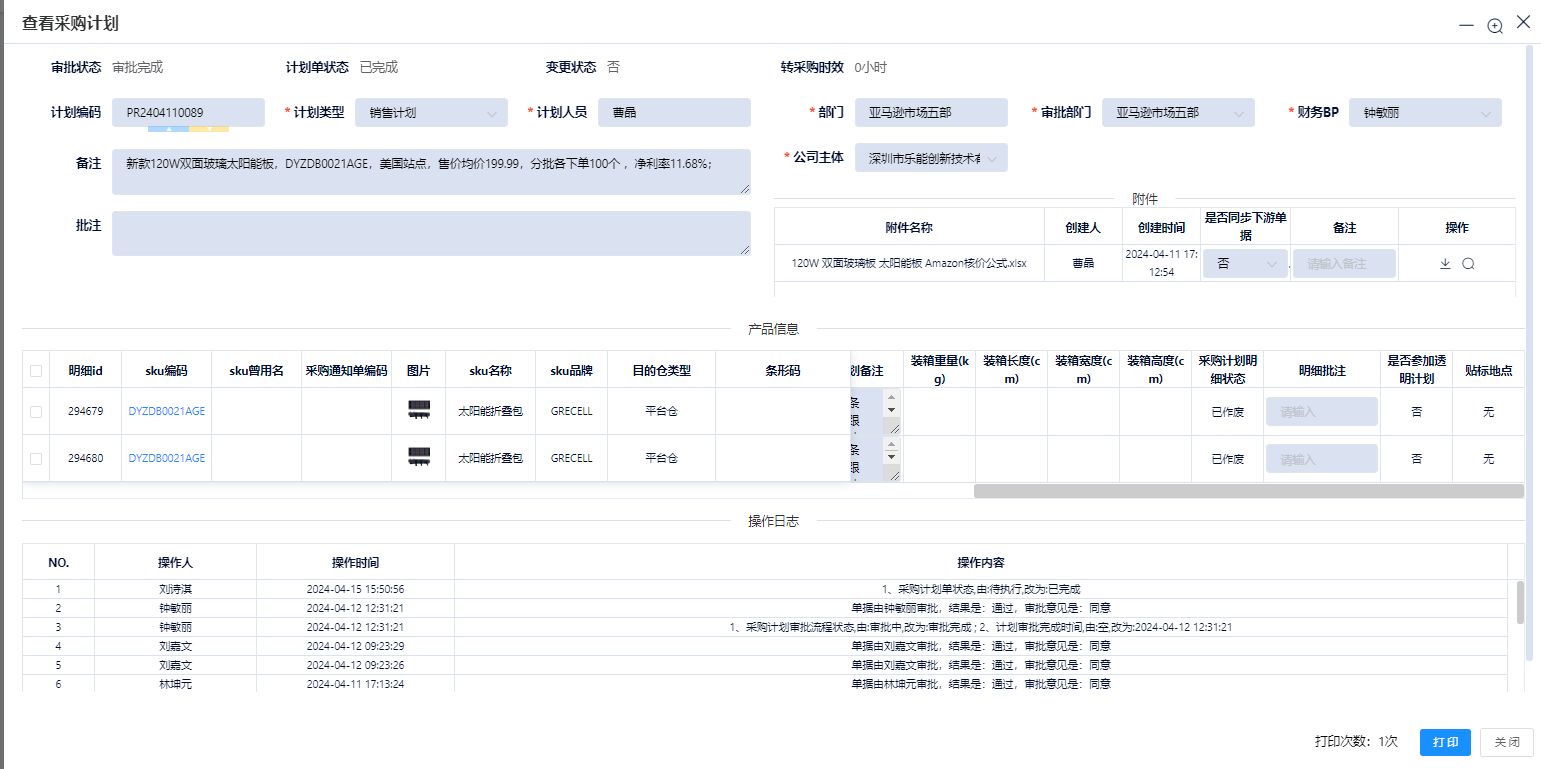Click the 打印 print button
This screenshot has width=1541, height=769.
[x=1444, y=742]
